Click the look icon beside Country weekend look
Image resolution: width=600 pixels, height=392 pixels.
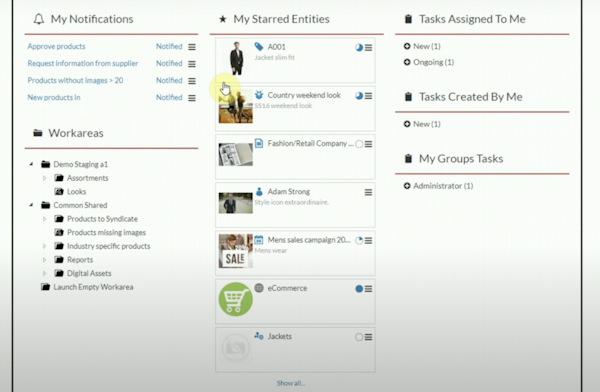[259, 95]
